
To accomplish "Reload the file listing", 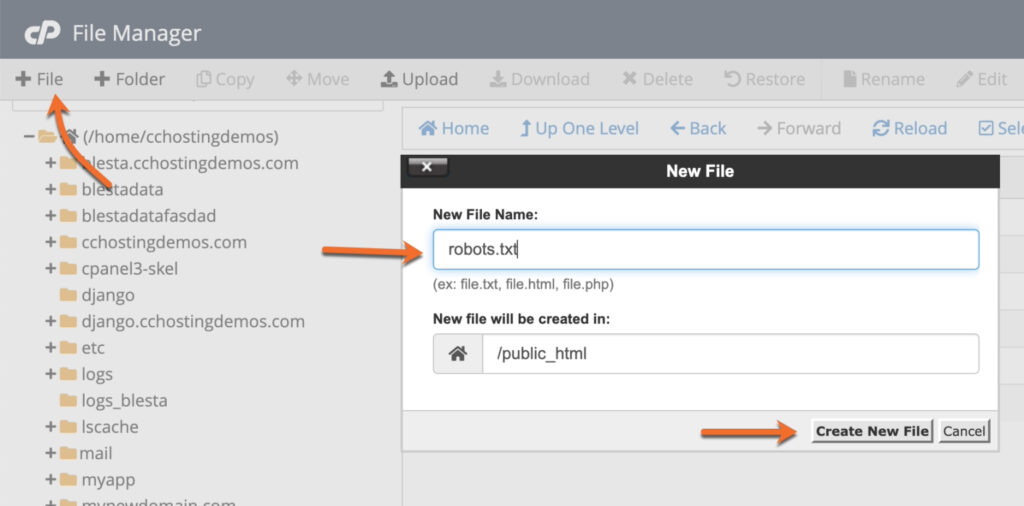I will [909, 129].
